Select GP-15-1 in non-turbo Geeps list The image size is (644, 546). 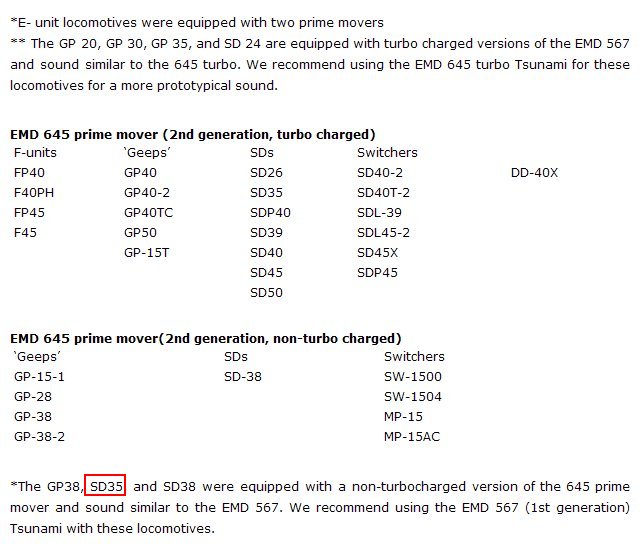pyautogui.click(x=39, y=377)
